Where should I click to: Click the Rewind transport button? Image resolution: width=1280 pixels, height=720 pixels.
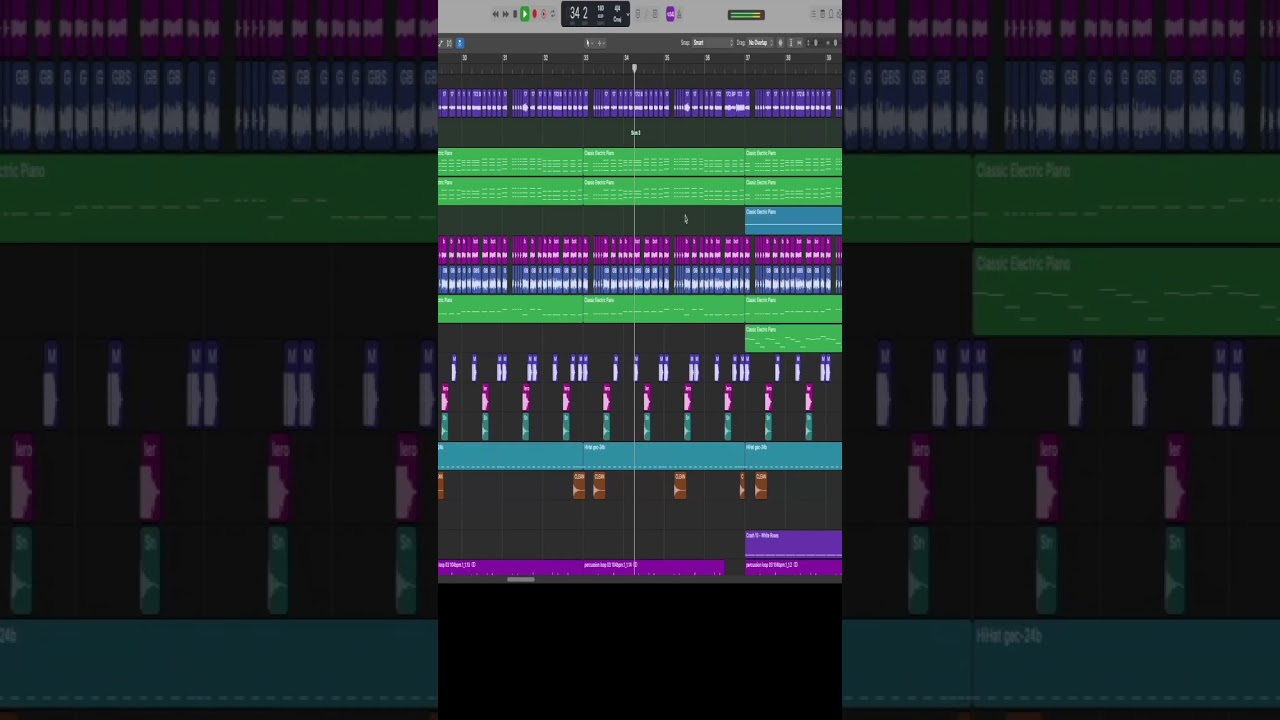click(495, 14)
